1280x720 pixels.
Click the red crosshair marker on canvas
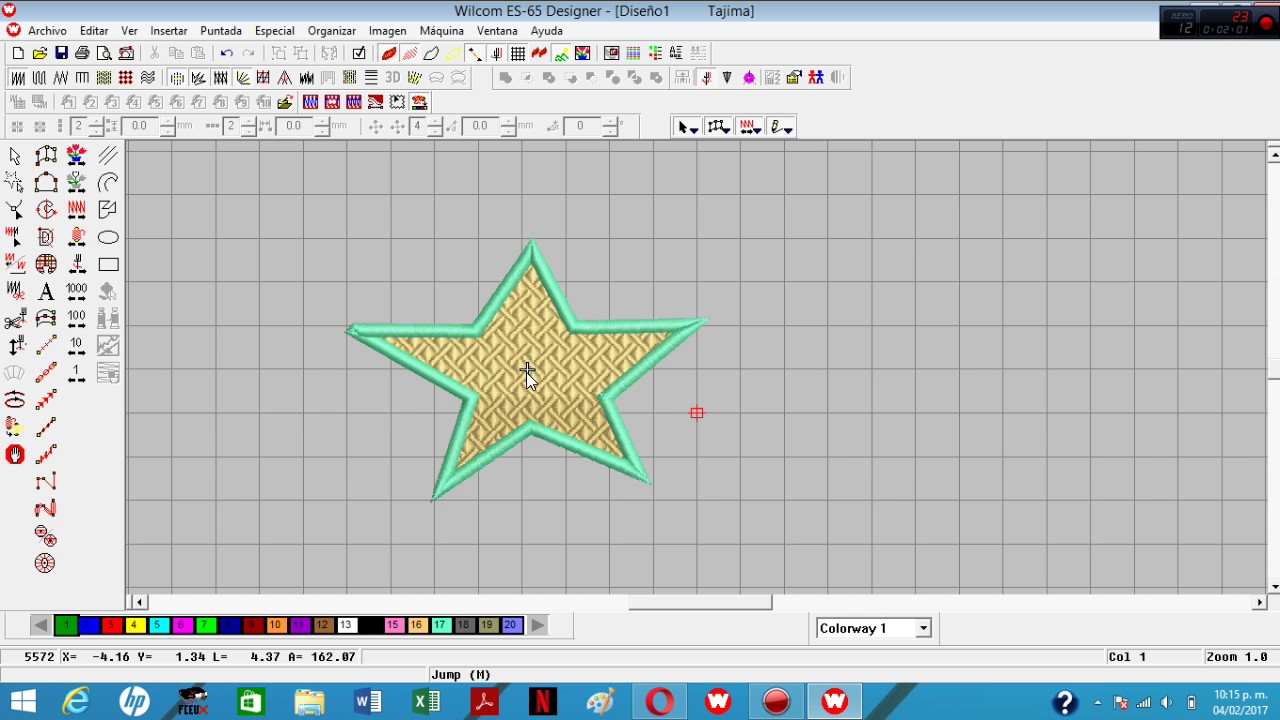click(697, 413)
